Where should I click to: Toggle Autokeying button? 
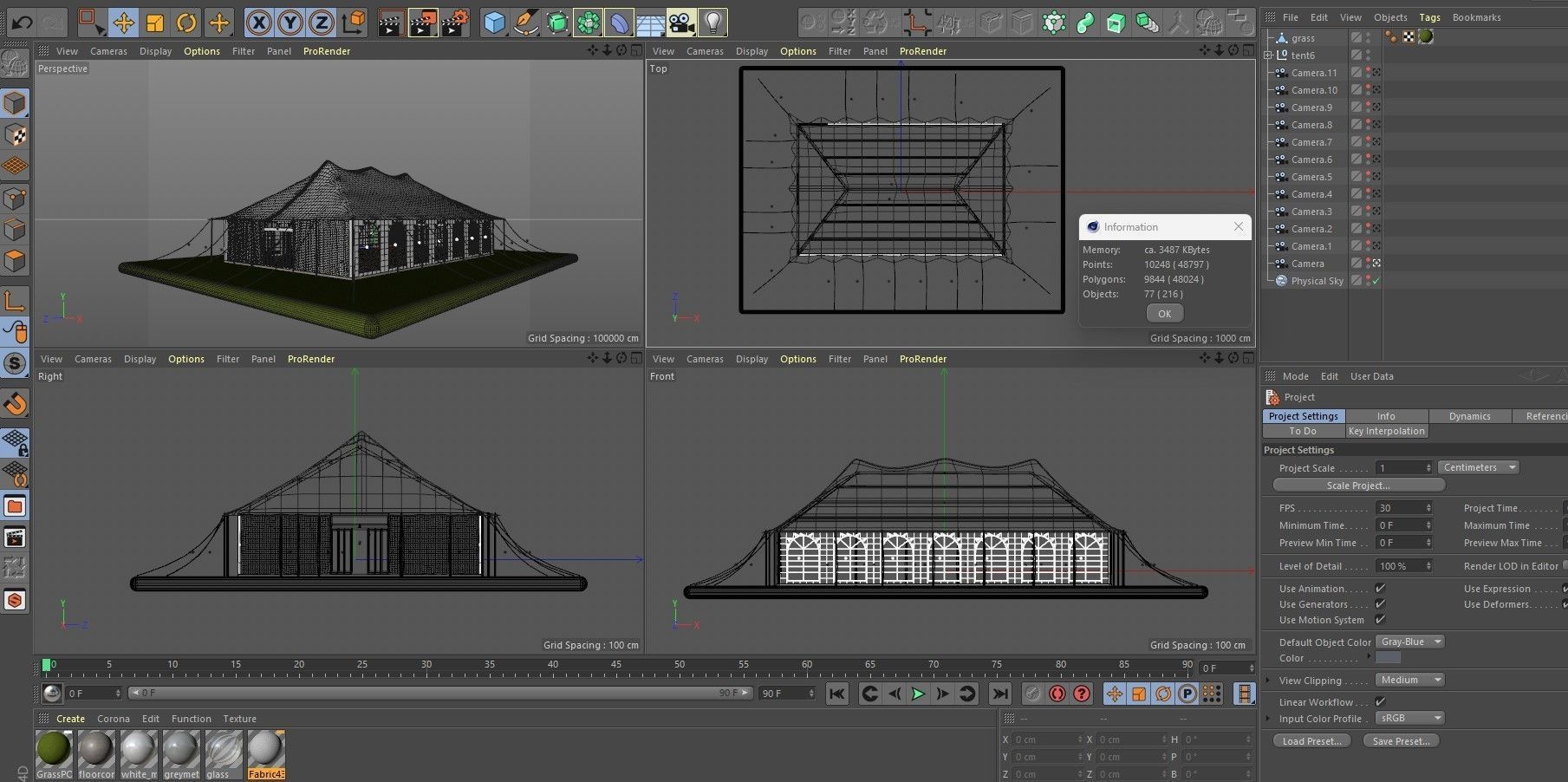[1057, 694]
